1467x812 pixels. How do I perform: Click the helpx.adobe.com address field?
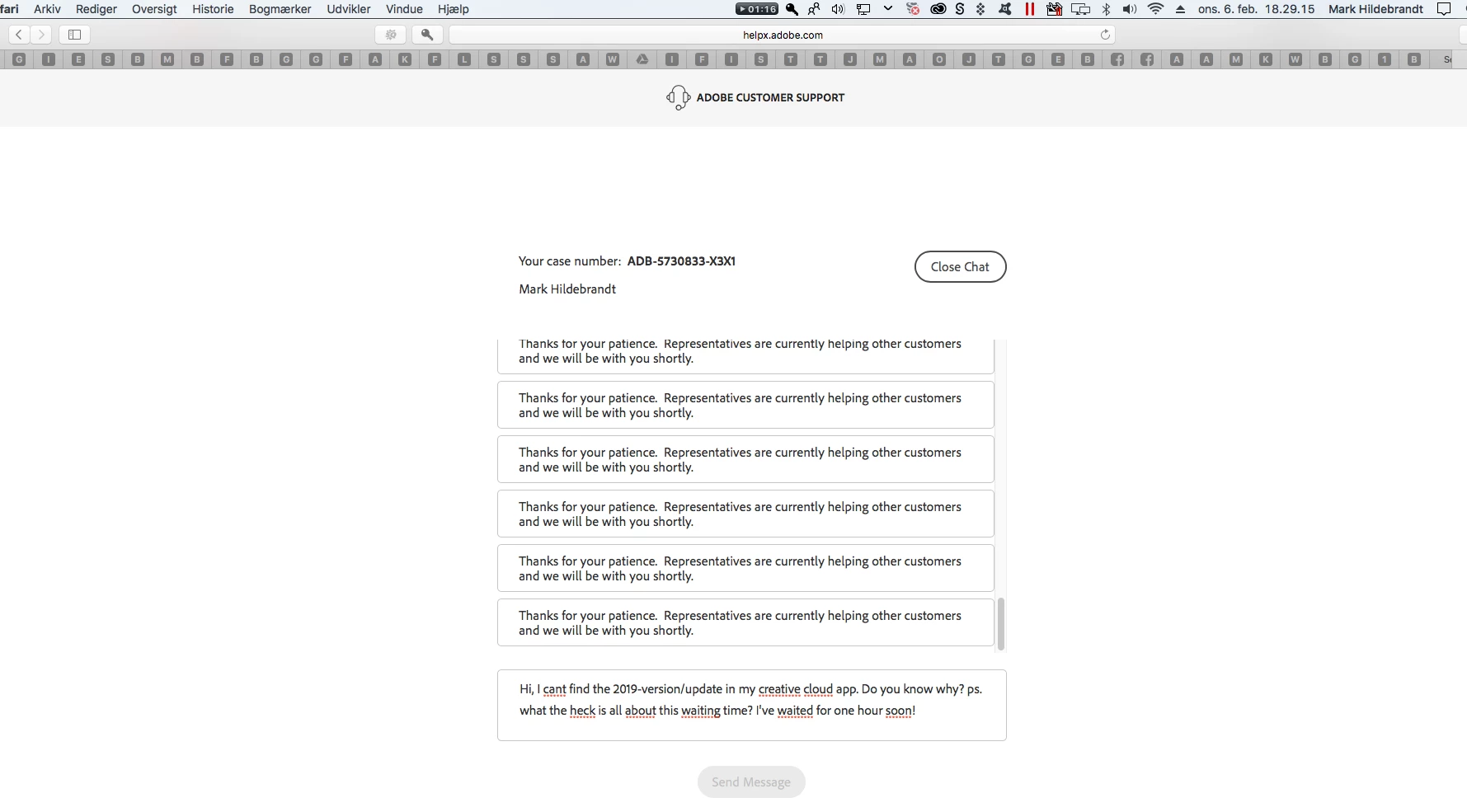click(782, 35)
